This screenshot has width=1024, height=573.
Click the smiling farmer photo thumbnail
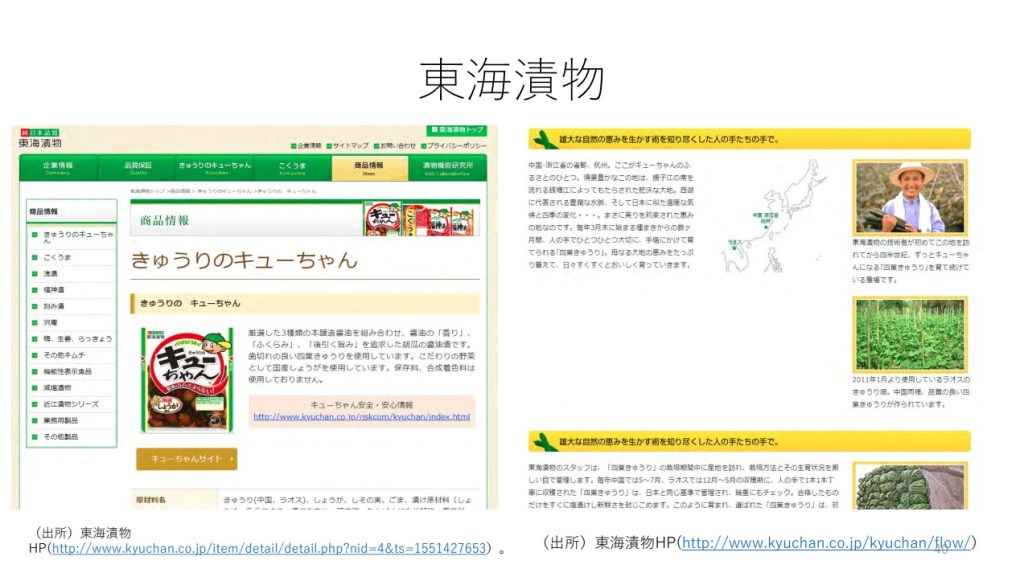click(909, 197)
